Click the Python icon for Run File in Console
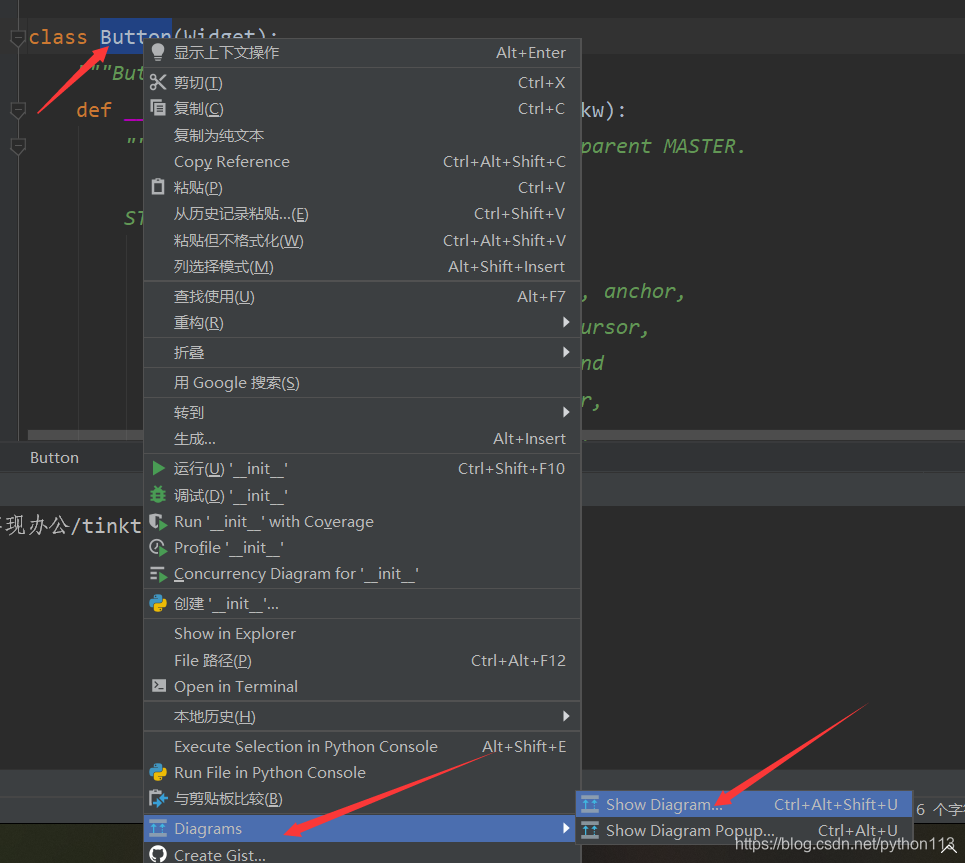 pyautogui.click(x=158, y=772)
